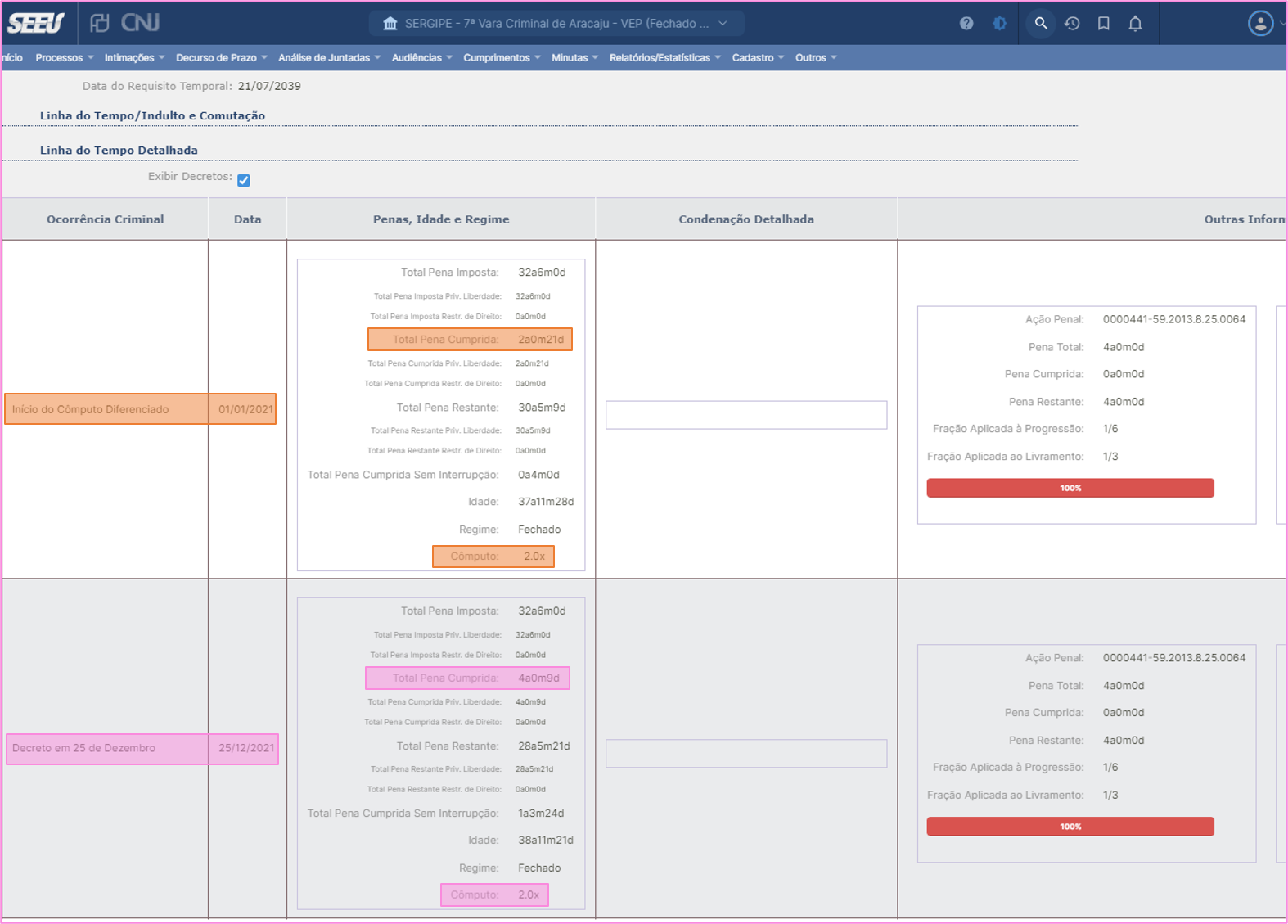Click Total Pena Restante 30a5m9d
This screenshot has height=924, width=1288.
[x=481, y=408]
